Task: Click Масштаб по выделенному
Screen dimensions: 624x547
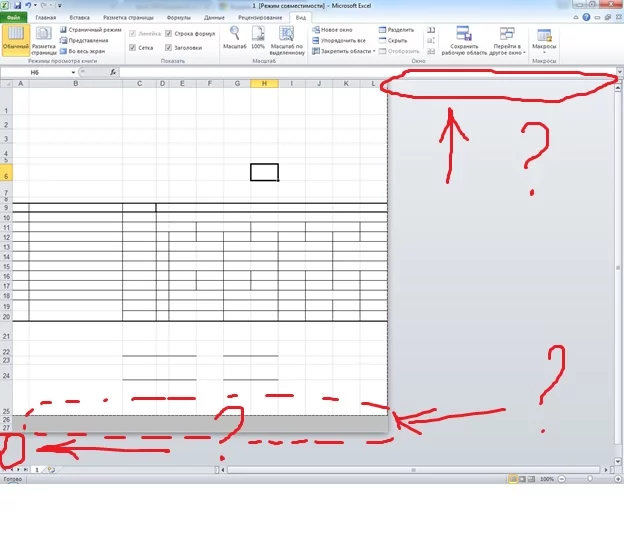Action: [287, 40]
